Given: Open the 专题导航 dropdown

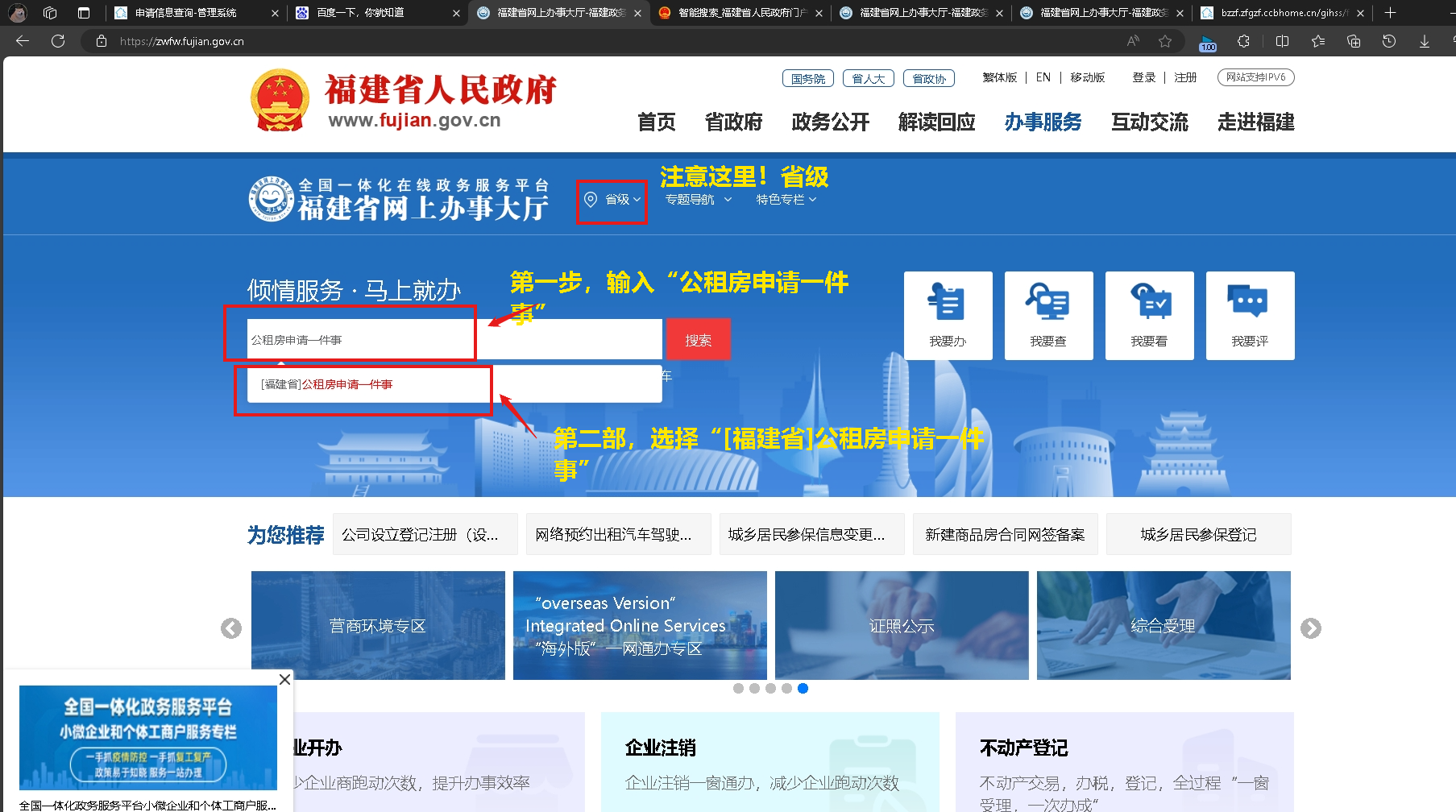Looking at the screenshot, I should pyautogui.click(x=698, y=200).
